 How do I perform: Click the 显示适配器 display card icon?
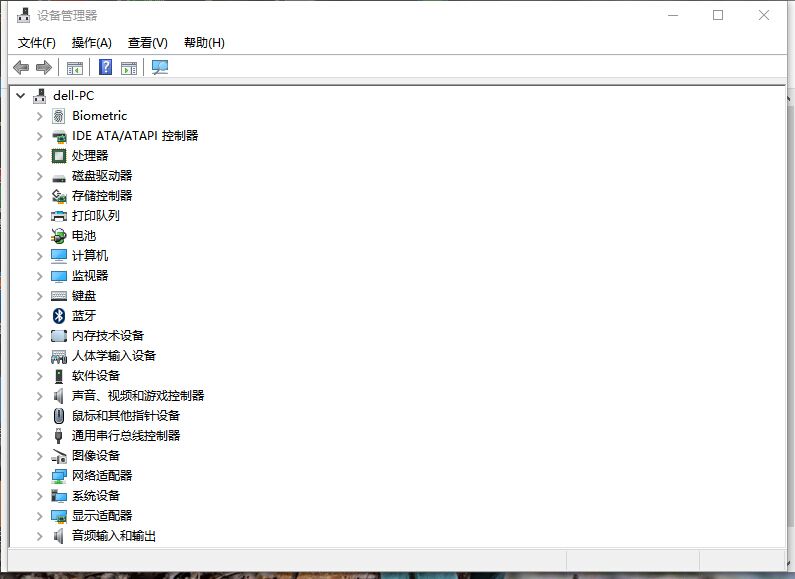coord(59,516)
